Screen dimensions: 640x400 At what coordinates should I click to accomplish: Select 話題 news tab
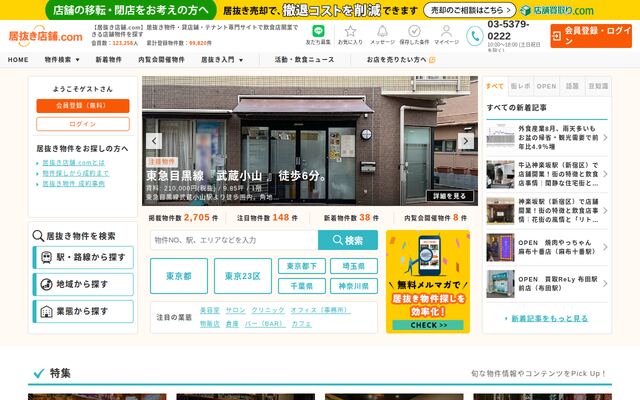point(572,86)
